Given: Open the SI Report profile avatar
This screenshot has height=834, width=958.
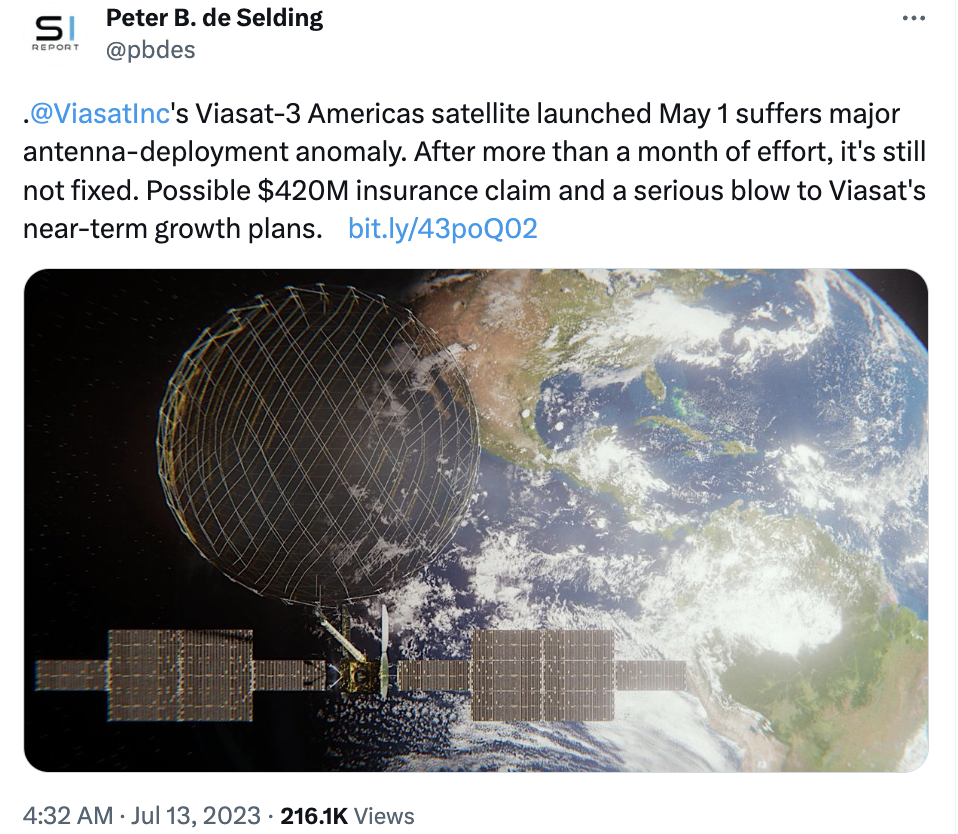Looking at the screenshot, I should tap(55, 34).
